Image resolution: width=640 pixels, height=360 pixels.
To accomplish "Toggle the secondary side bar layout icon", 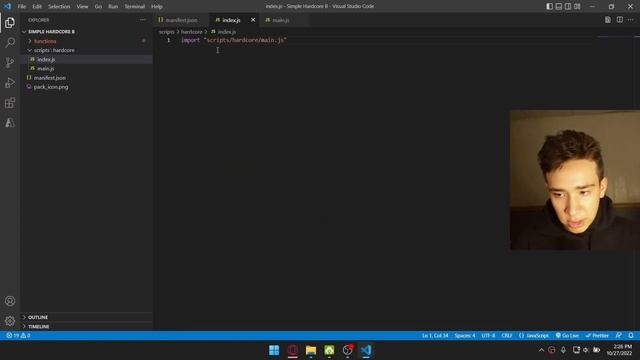I will tap(568, 7).
